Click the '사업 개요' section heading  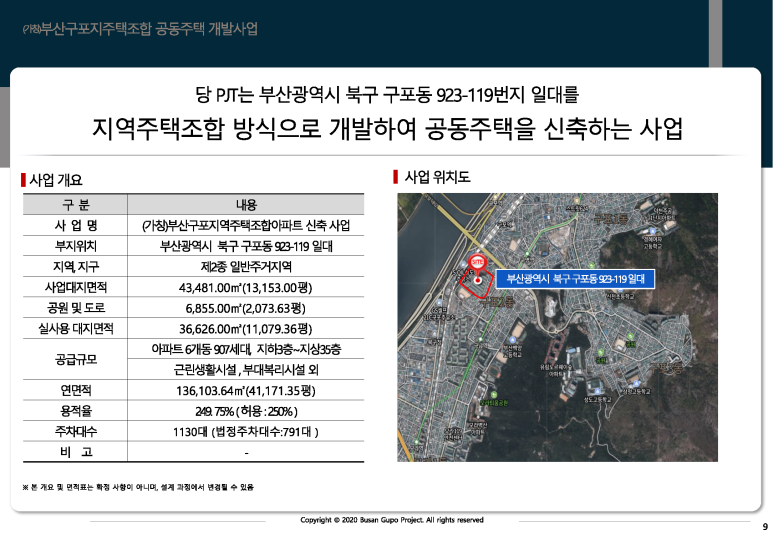[x=56, y=180]
